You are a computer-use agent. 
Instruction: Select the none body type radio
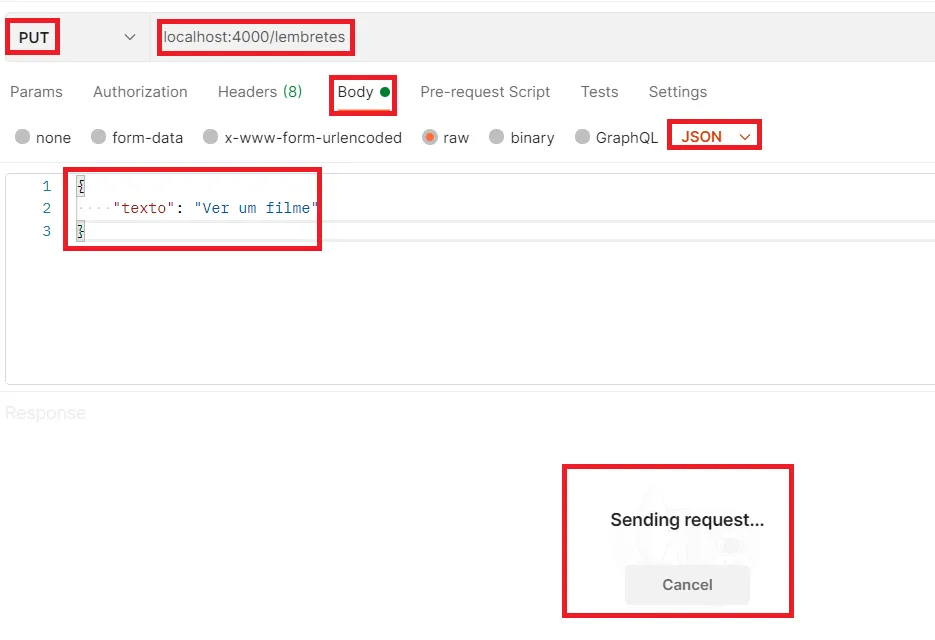point(23,137)
